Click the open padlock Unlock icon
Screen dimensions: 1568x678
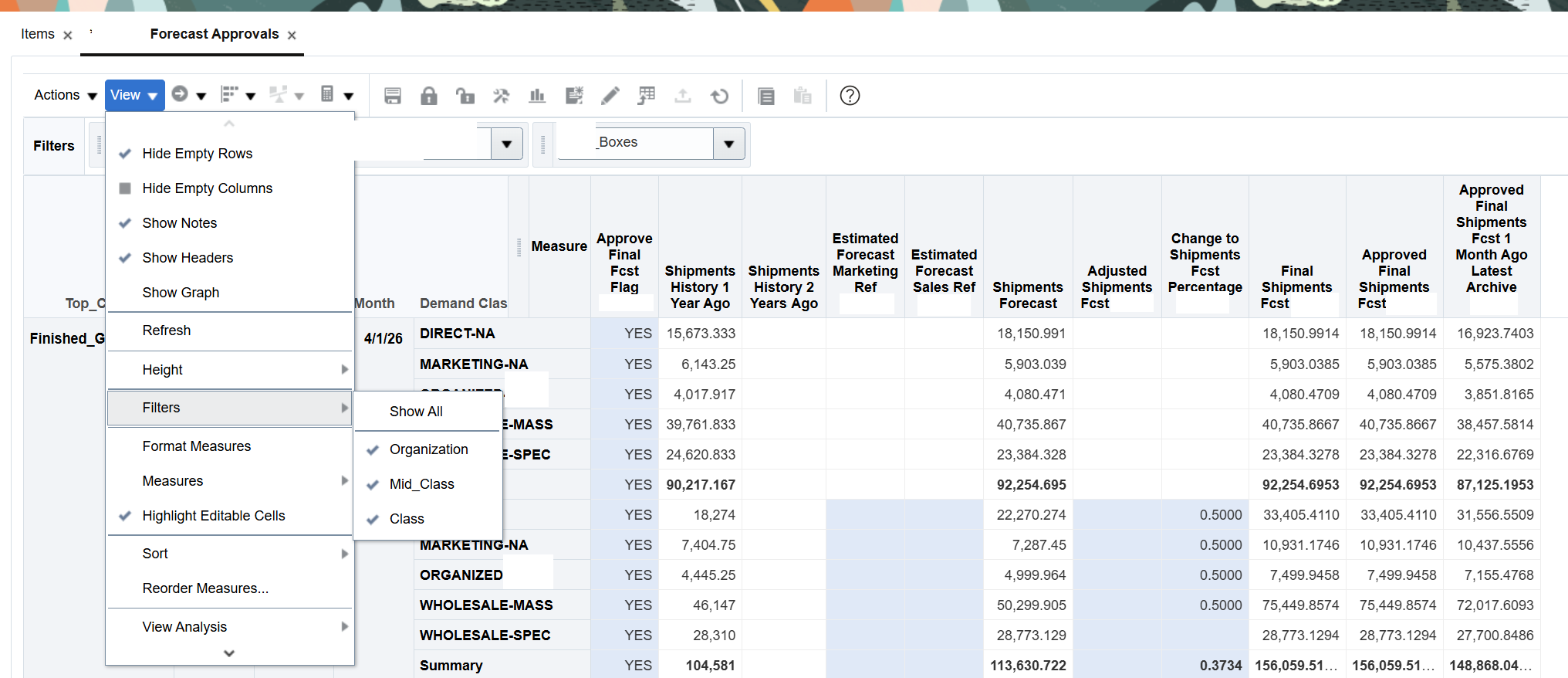coord(465,96)
